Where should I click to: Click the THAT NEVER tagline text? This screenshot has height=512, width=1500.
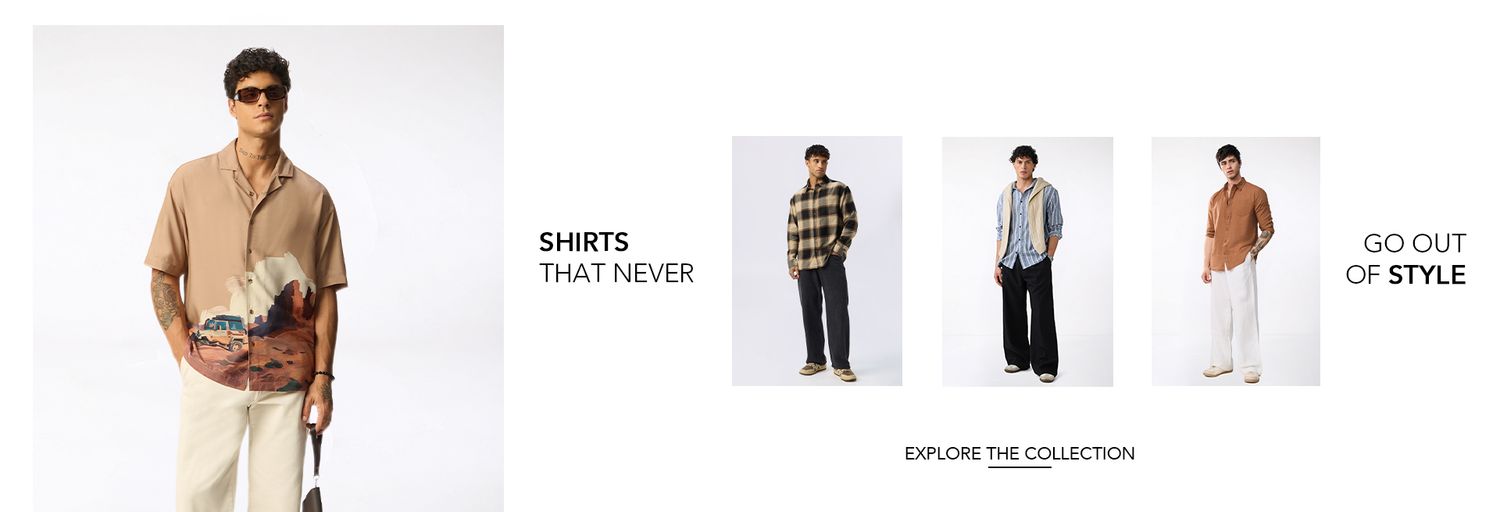tap(616, 274)
